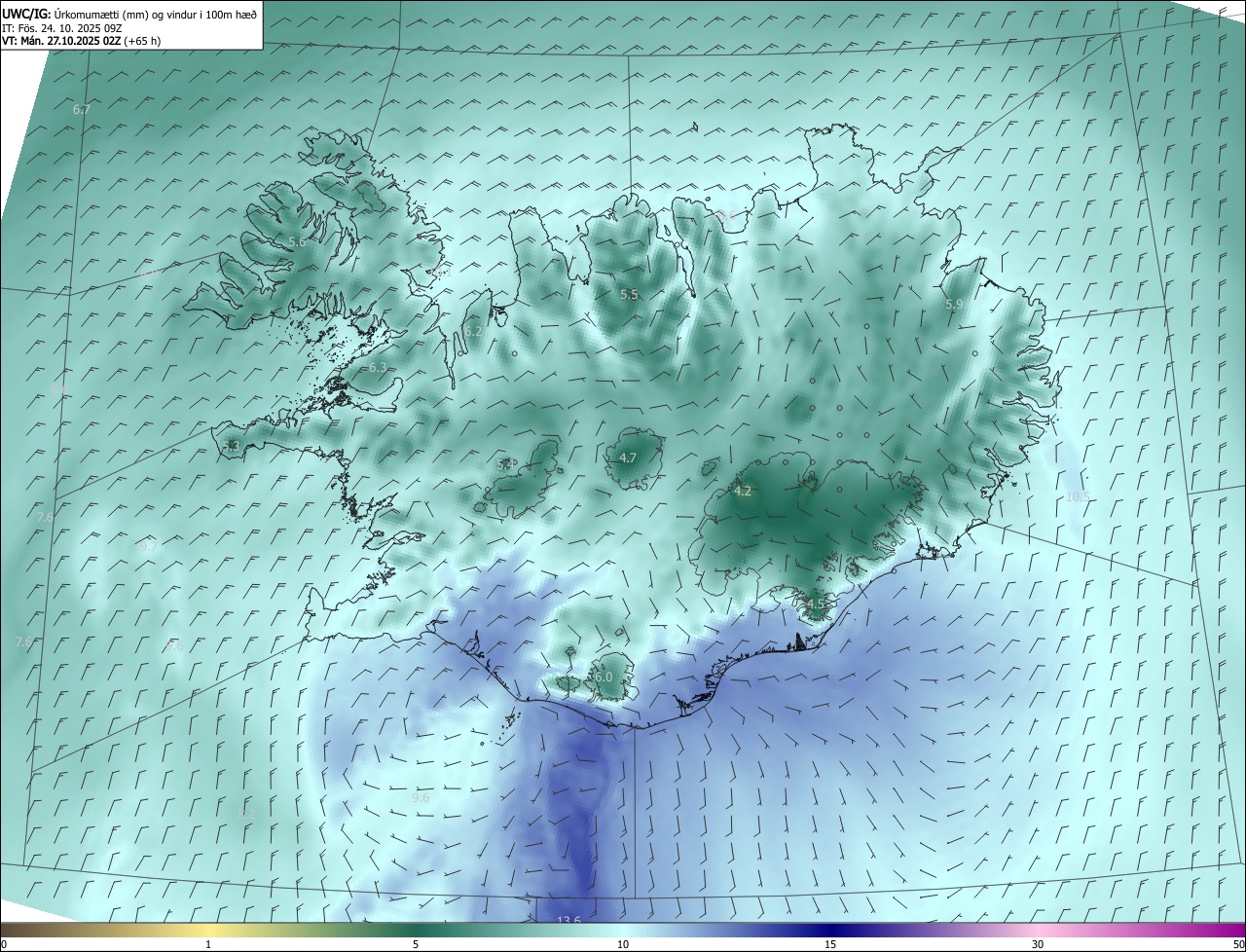
Task: Click the 10.5 value off the east coast
Action: tap(1078, 496)
